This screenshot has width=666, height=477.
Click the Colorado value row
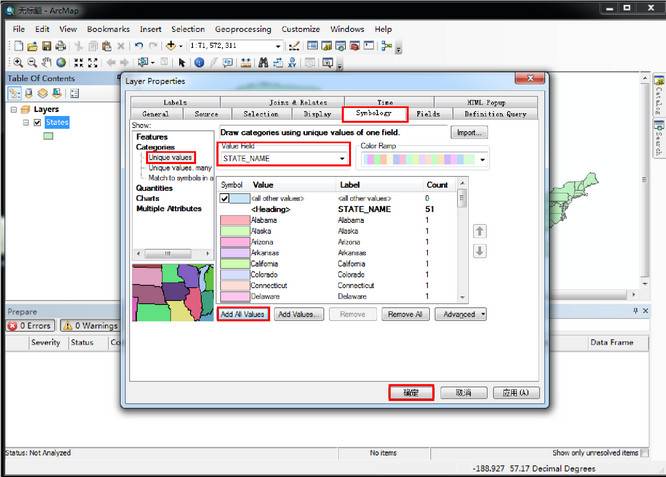[338, 274]
